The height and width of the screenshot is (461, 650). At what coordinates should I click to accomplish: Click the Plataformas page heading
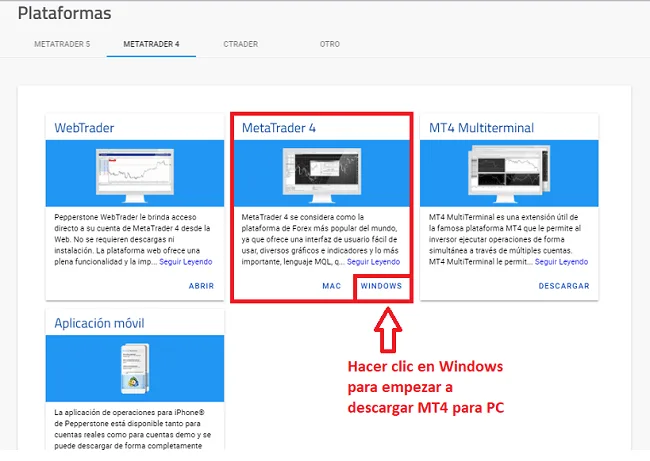click(x=64, y=13)
